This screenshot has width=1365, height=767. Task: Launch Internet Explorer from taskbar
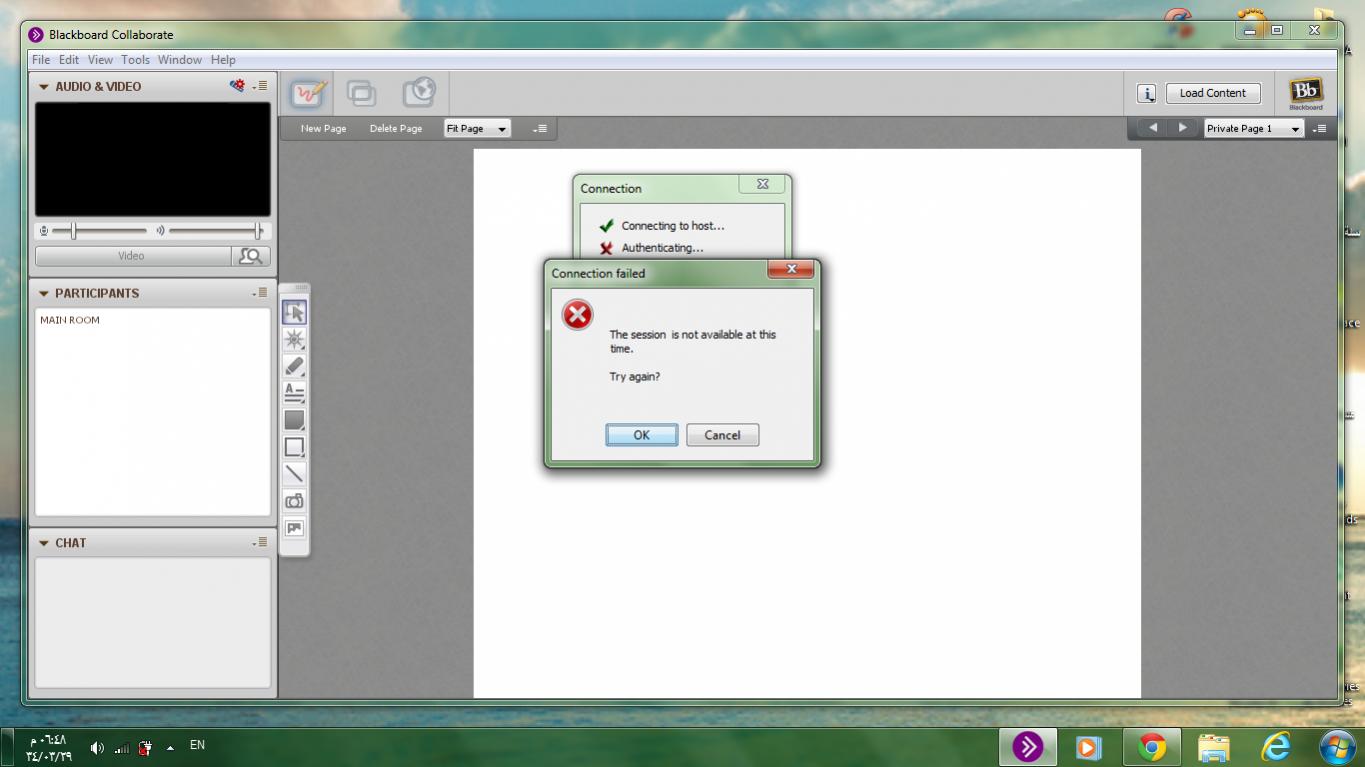1276,747
